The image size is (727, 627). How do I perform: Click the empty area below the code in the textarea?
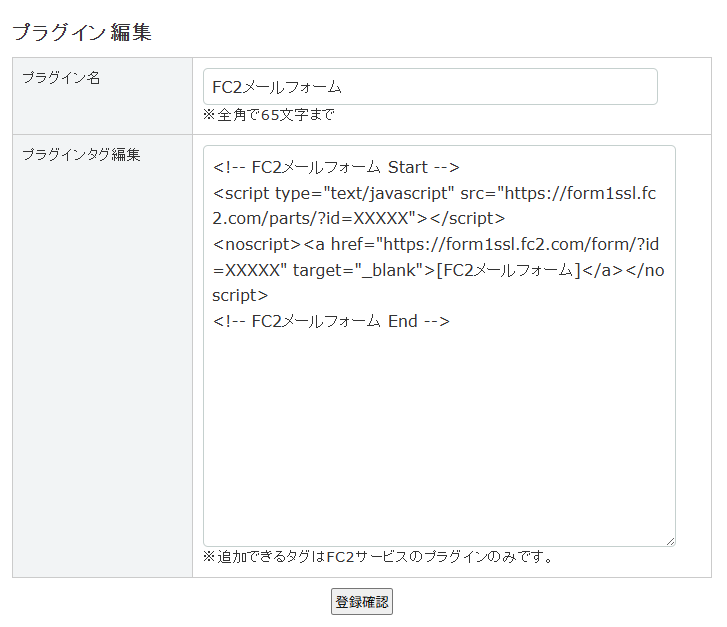coord(438,440)
